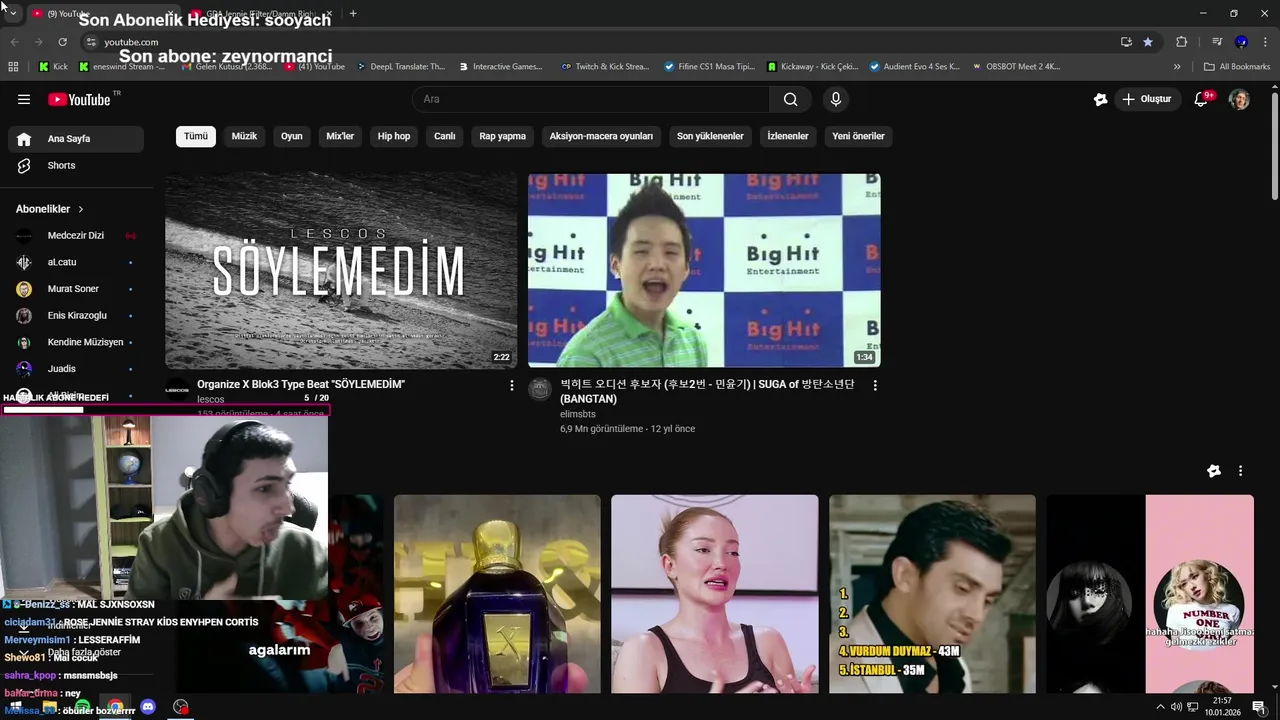Viewport: 1280px width, 720px height.
Task: Open the VURDUM DUYMAZ ranking Short
Action: pos(932,594)
